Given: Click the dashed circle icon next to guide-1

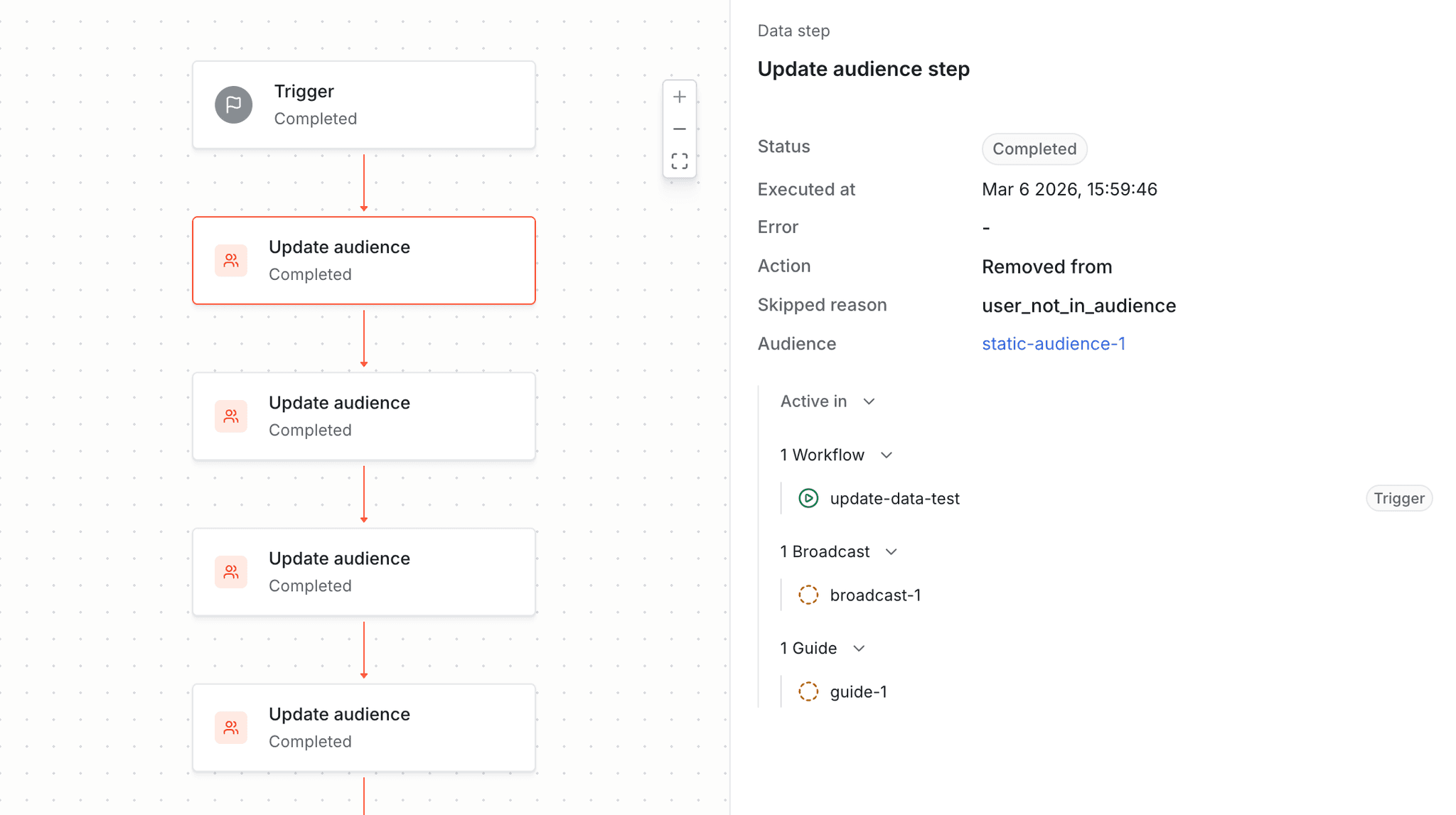Looking at the screenshot, I should tap(808, 691).
